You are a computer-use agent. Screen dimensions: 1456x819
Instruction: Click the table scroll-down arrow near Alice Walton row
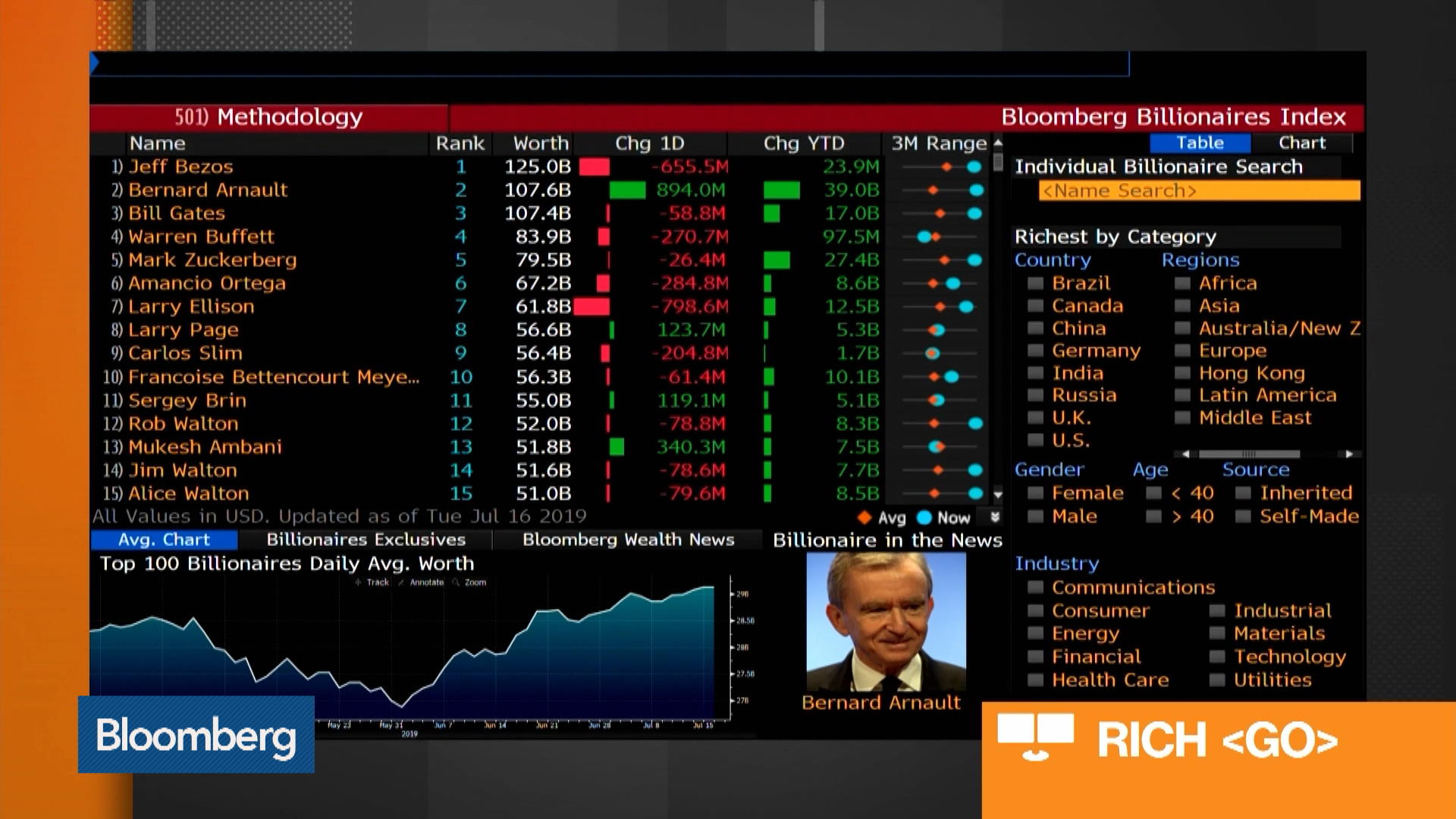click(x=998, y=494)
